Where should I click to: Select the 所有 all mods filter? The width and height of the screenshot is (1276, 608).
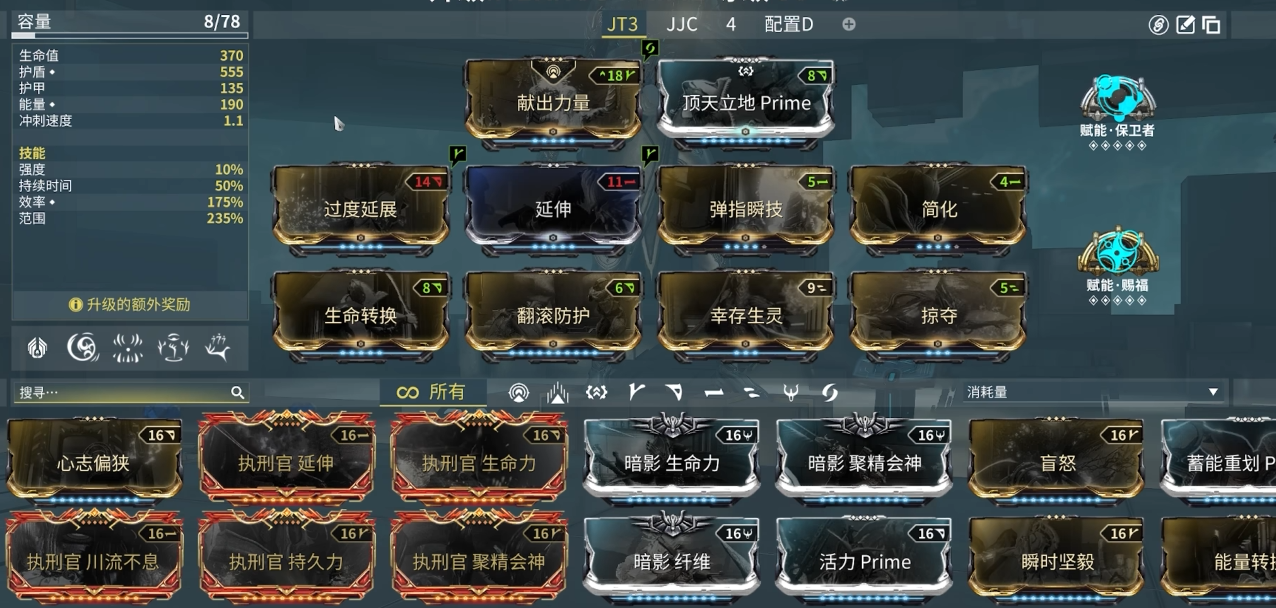point(432,392)
